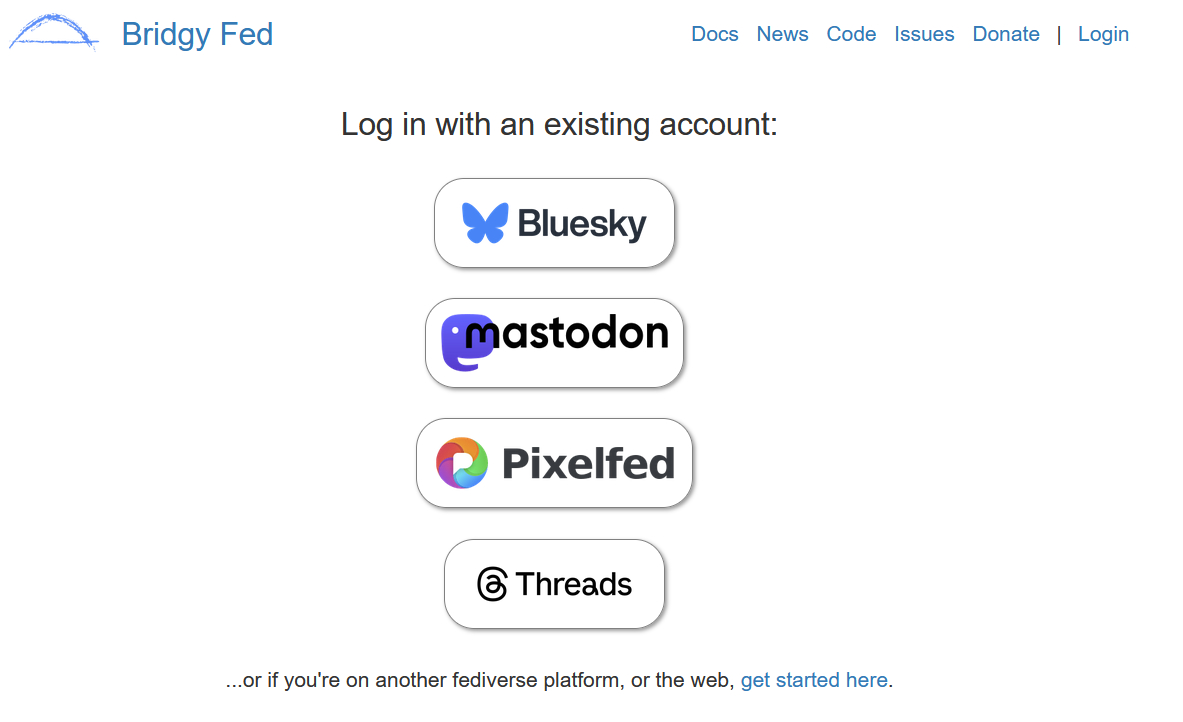Click the "another fediverse platform" footer text
This screenshot has height=722, width=1183.
click(x=505, y=680)
